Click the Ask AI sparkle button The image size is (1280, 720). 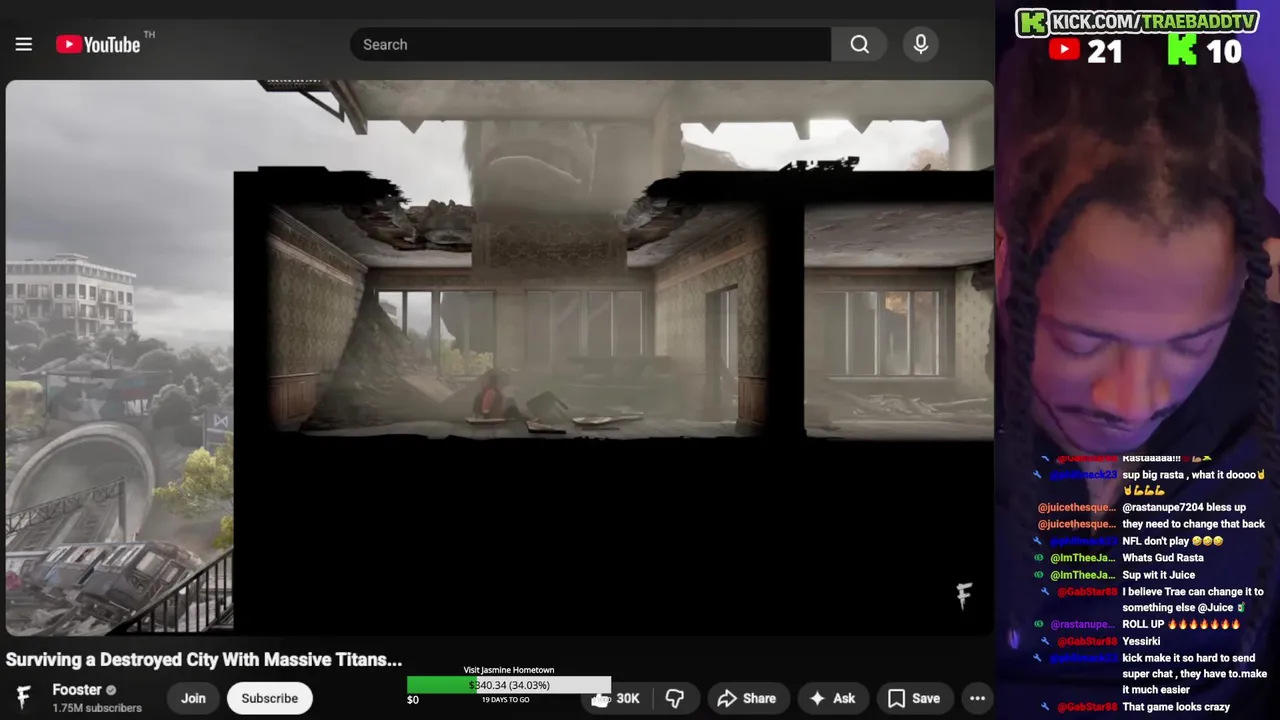pos(832,698)
